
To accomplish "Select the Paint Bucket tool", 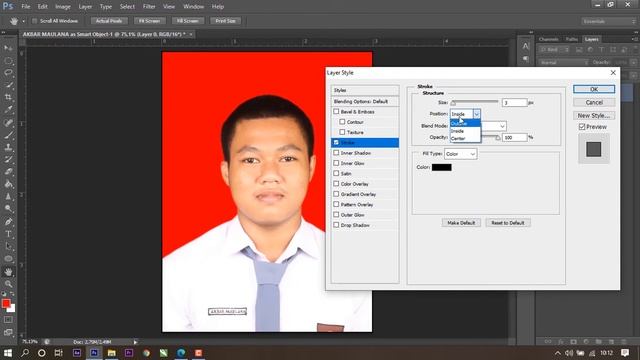I will tap(8, 184).
